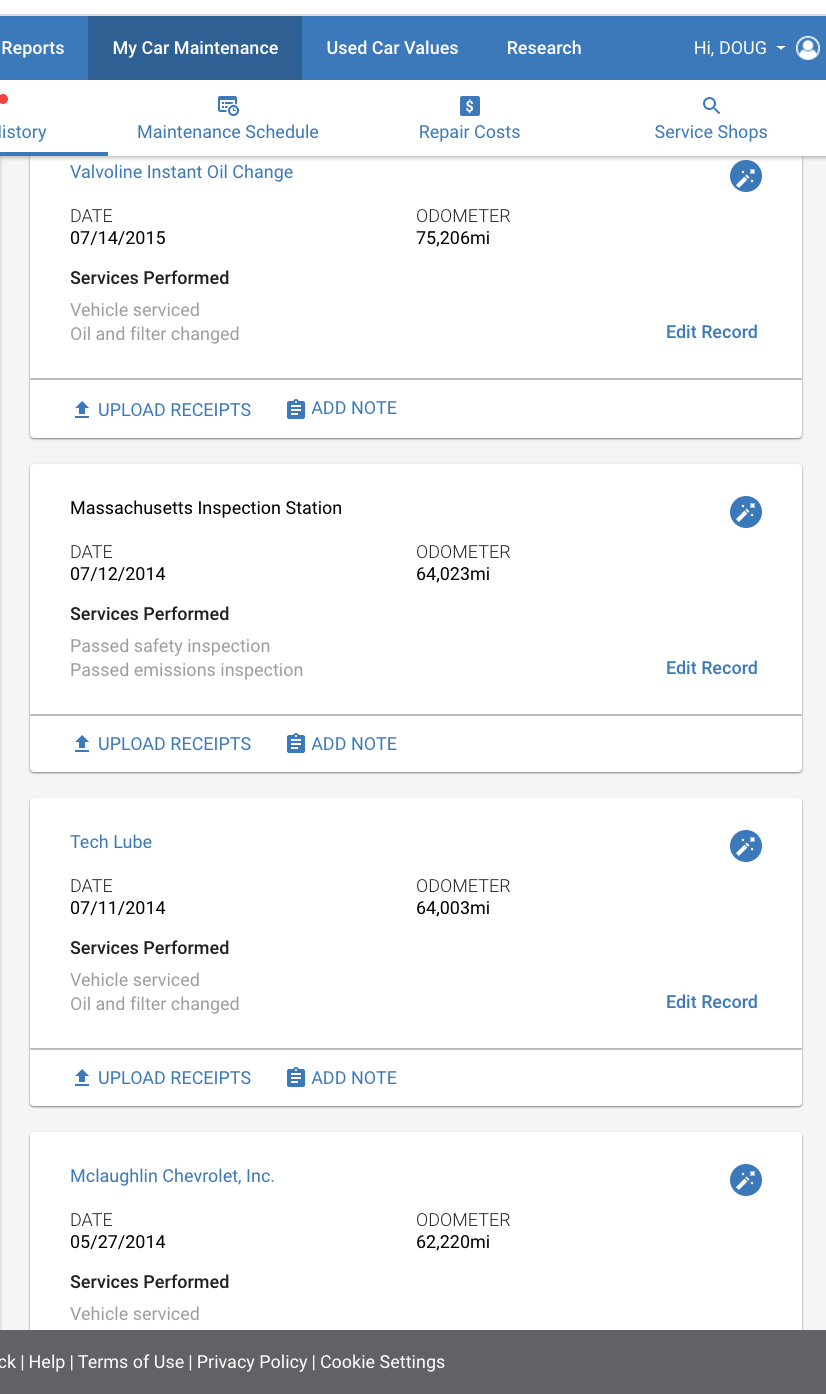
Task: Click the wrench icon on Valvoline record
Action: click(746, 177)
